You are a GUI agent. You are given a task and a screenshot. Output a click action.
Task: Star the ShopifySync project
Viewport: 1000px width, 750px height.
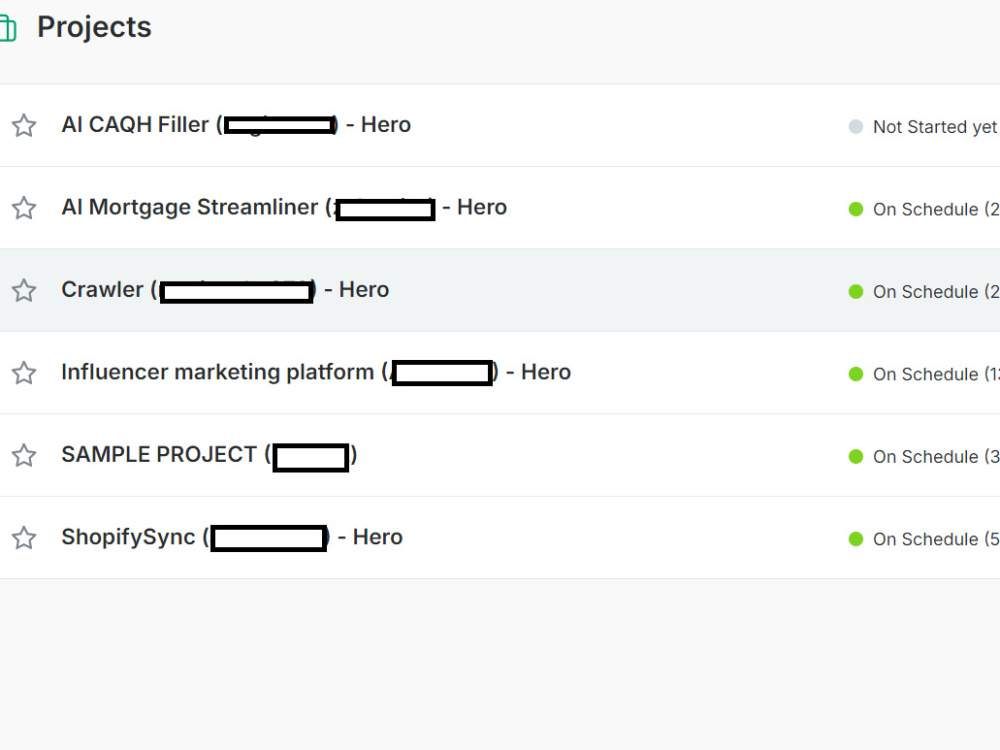24,538
